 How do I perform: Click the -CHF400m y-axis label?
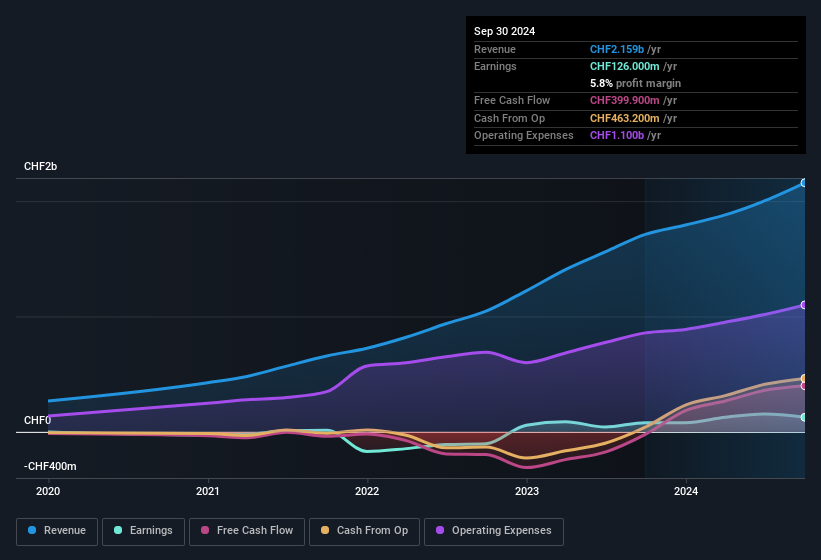coord(50,466)
